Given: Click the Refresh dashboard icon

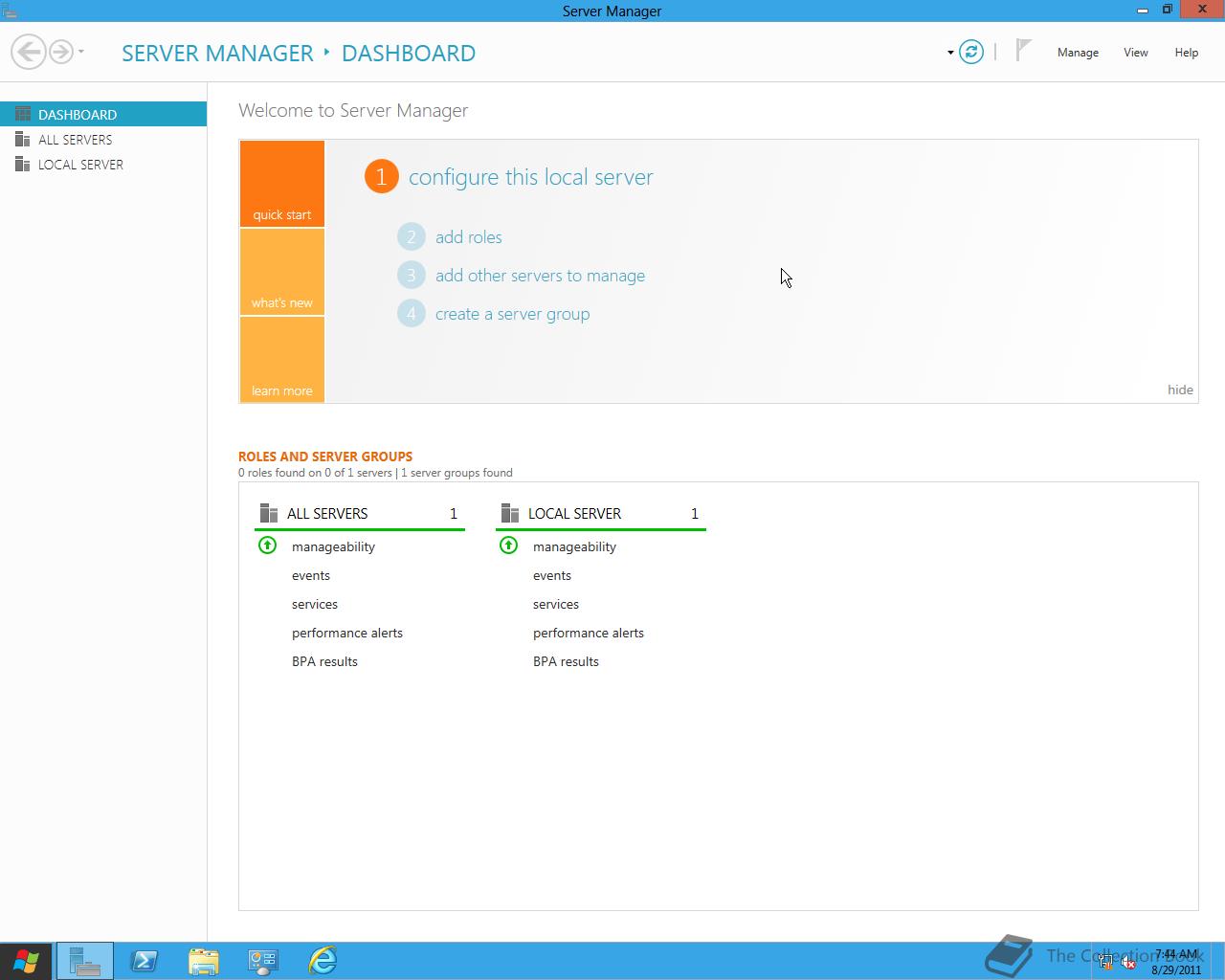Looking at the screenshot, I should [x=971, y=52].
